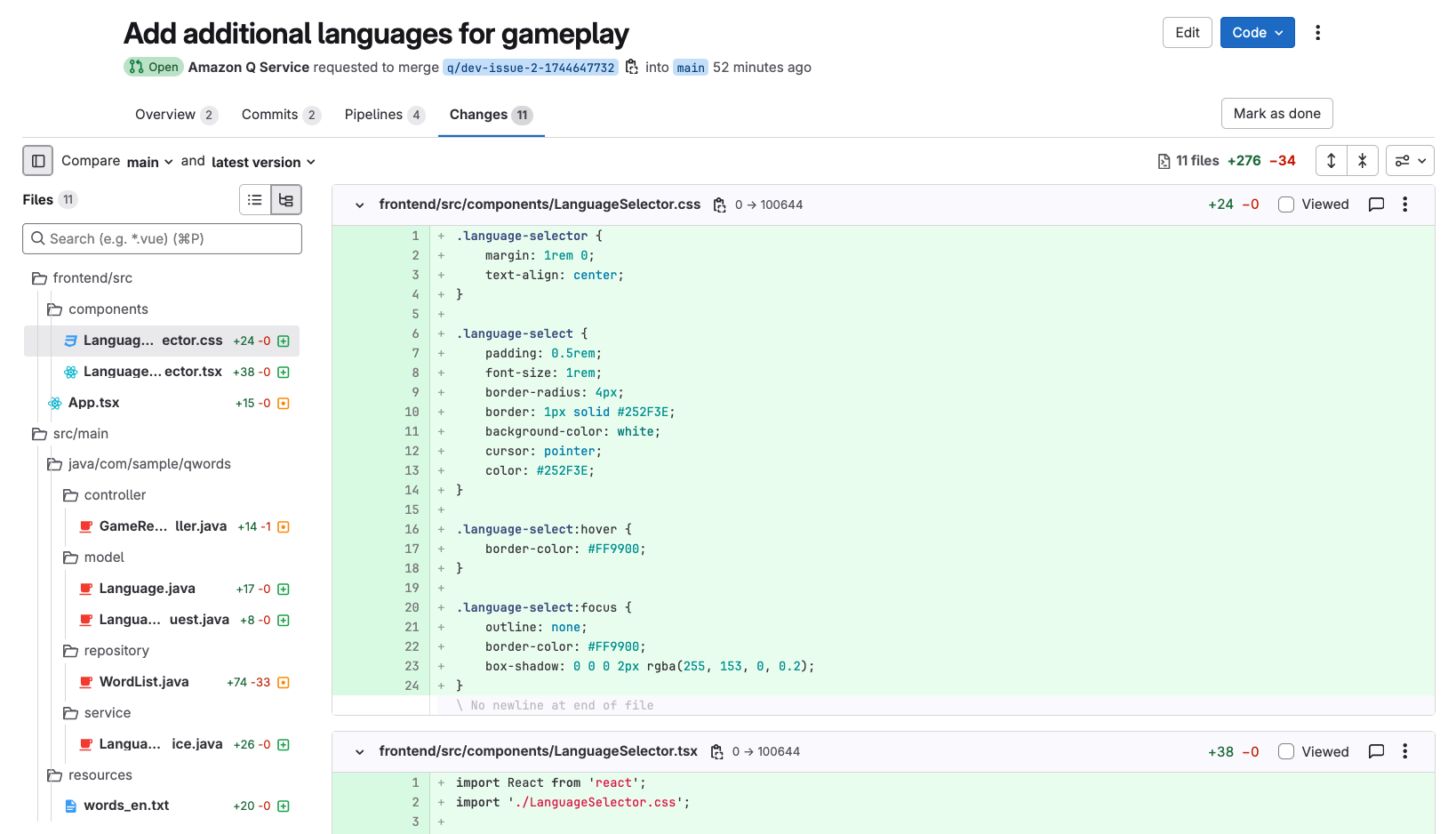Collapse all diffs with the inward arrows icon
1456x834 pixels.
click(x=1363, y=160)
